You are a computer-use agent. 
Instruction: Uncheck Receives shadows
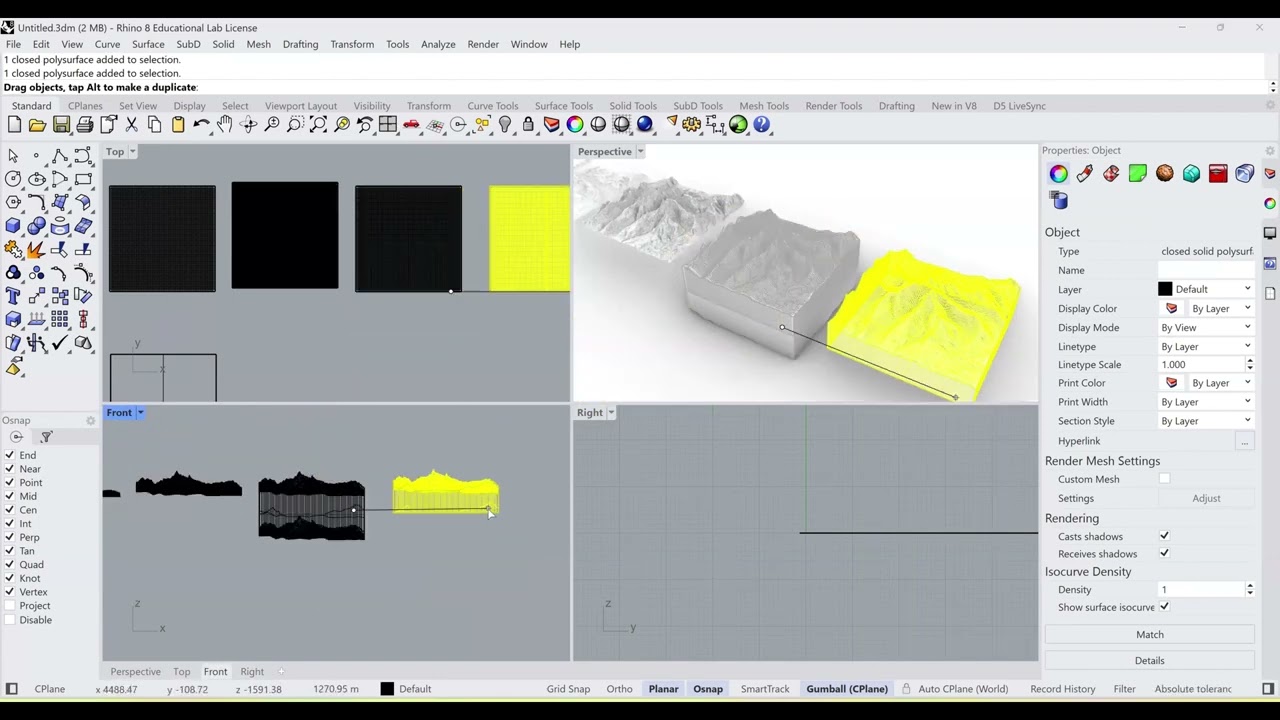pos(1164,554)
